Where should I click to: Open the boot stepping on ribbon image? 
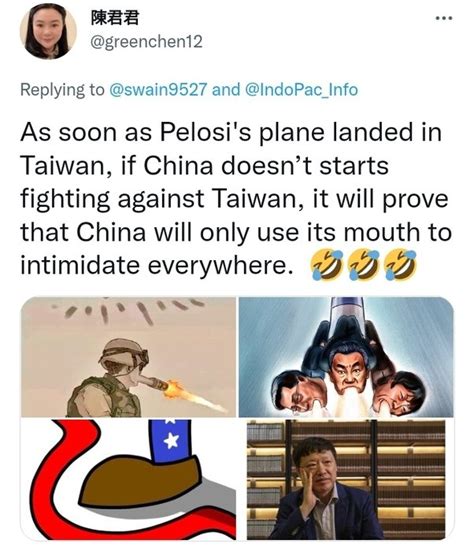pos(128,480)
